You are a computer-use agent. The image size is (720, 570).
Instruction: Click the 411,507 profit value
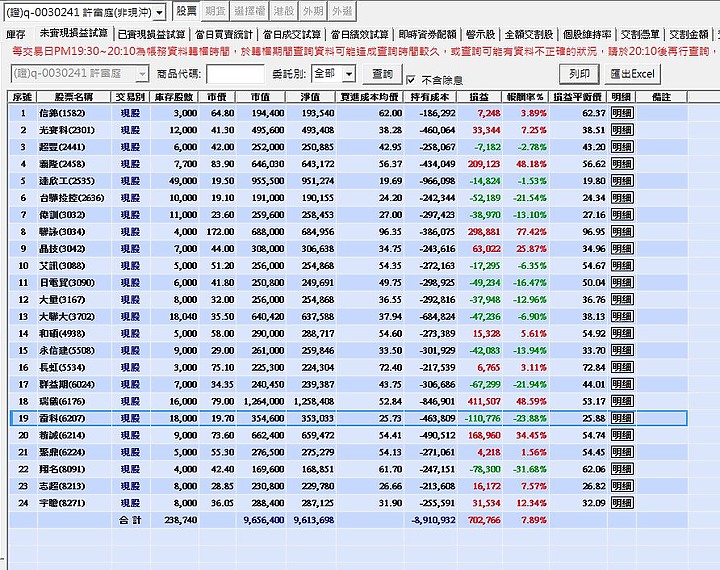(484, 401)
